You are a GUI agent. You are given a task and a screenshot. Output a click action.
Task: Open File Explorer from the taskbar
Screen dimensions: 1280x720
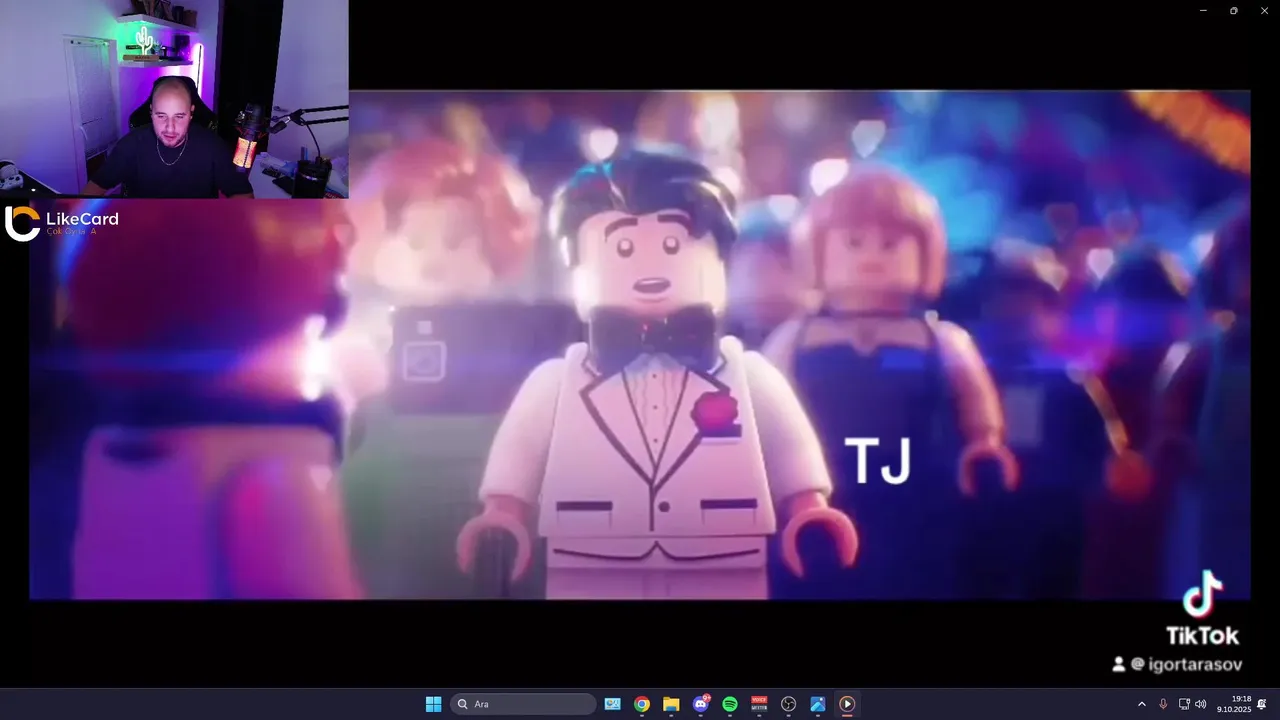coord(671,704)
